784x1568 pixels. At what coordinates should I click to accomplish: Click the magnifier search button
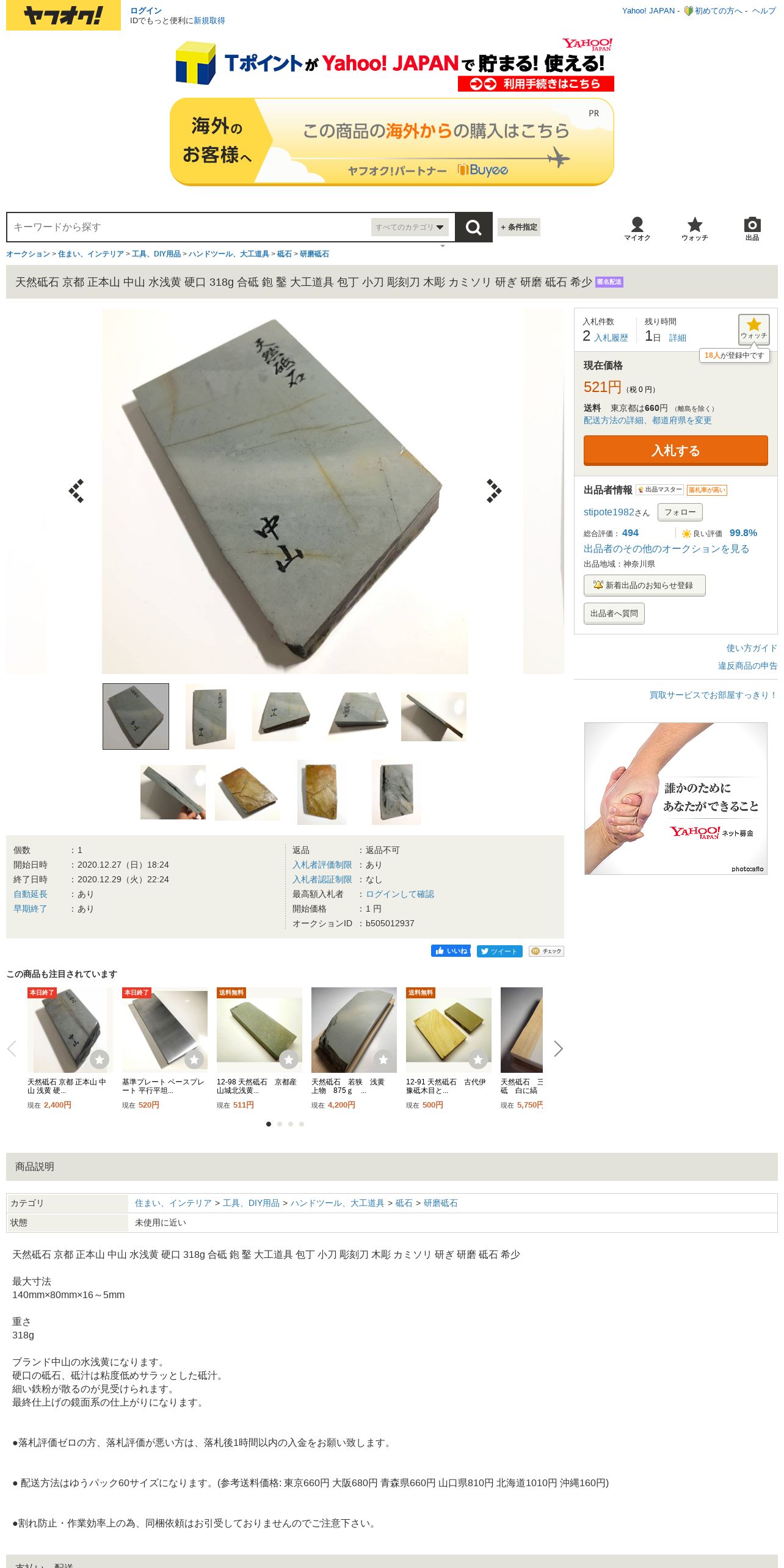pos(473,227)
